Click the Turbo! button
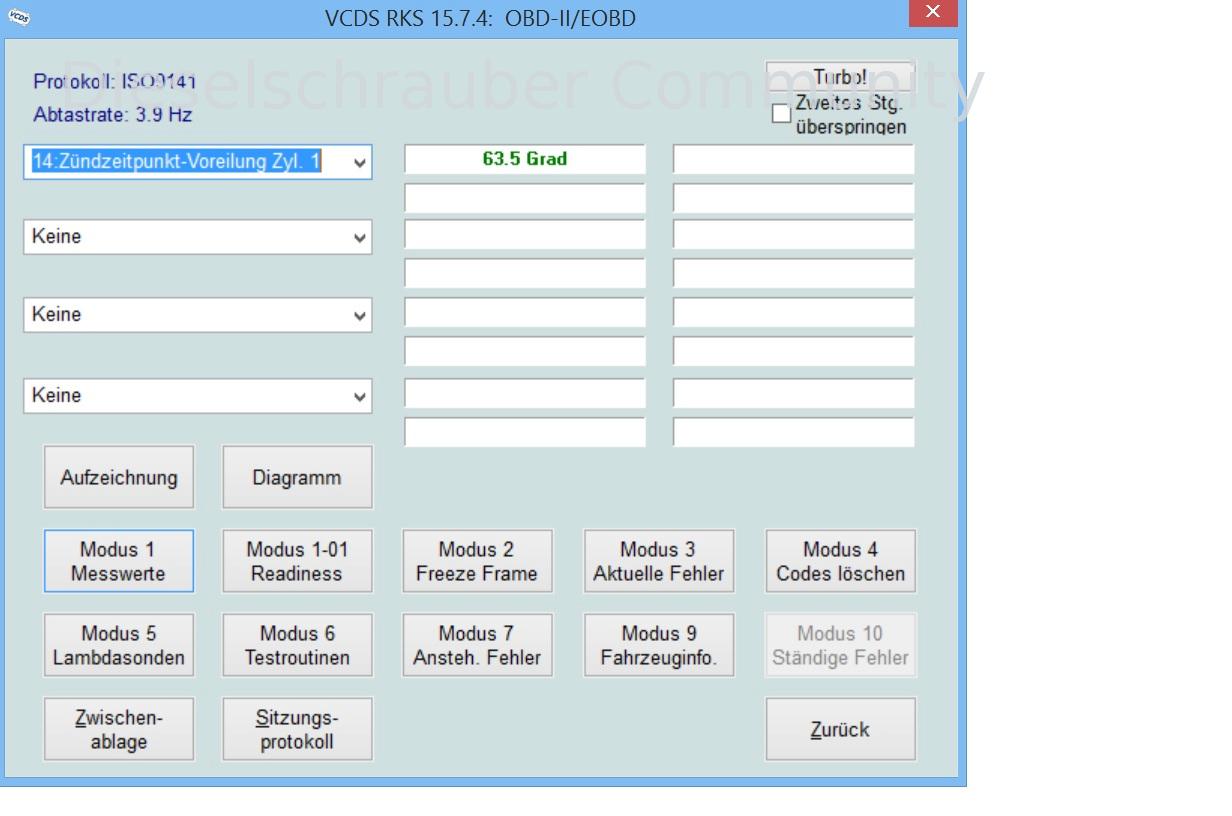 pyautogui.click(x=840, y=77)
